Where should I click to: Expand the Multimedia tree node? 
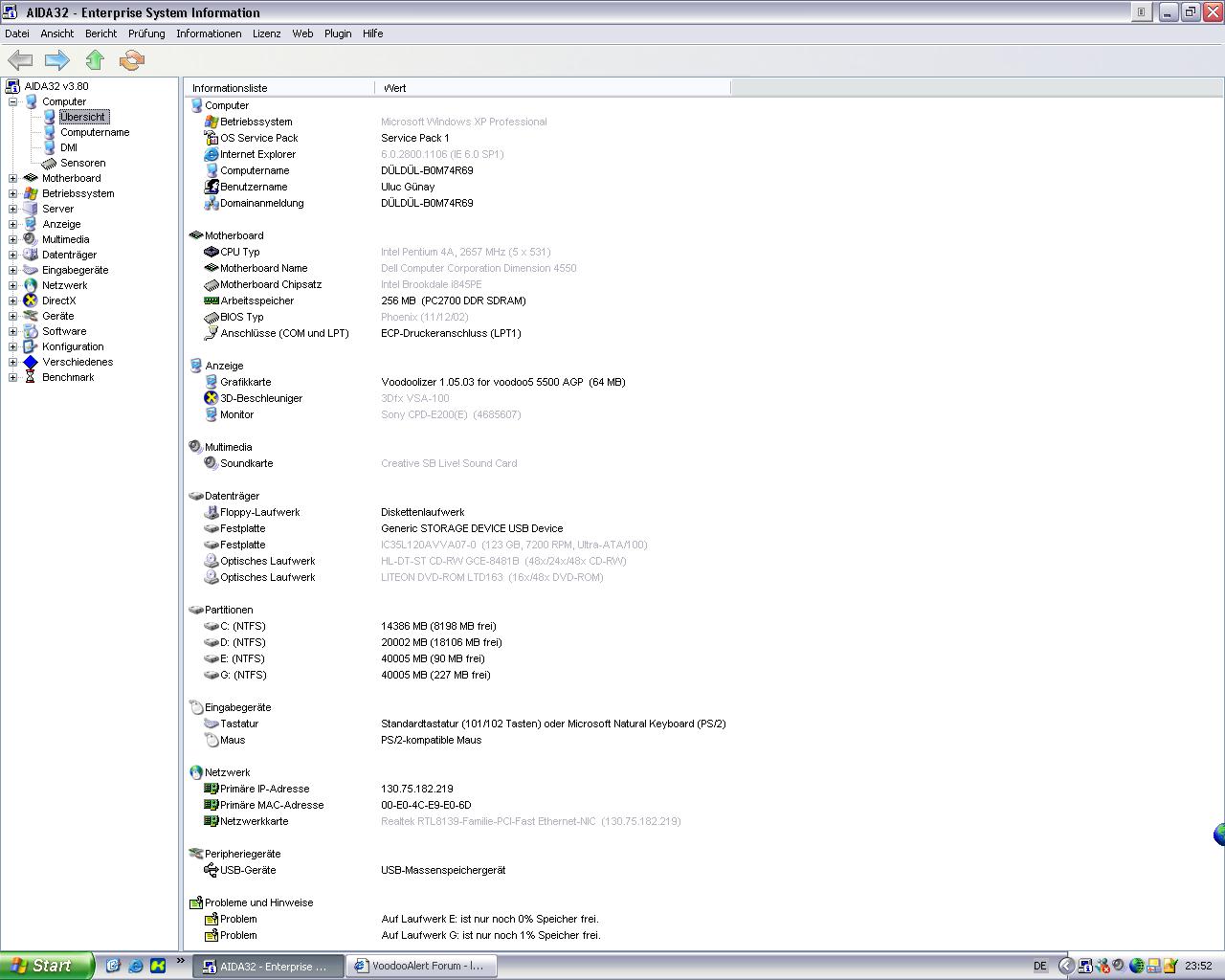[x=13, y=239]
